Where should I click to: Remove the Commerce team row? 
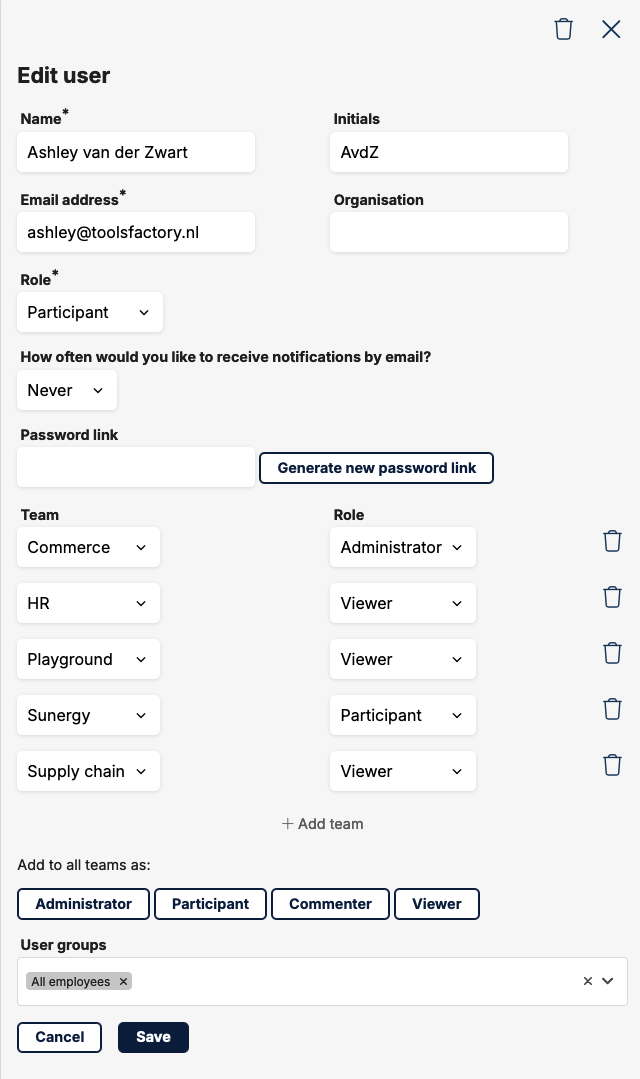coord(612,542)
